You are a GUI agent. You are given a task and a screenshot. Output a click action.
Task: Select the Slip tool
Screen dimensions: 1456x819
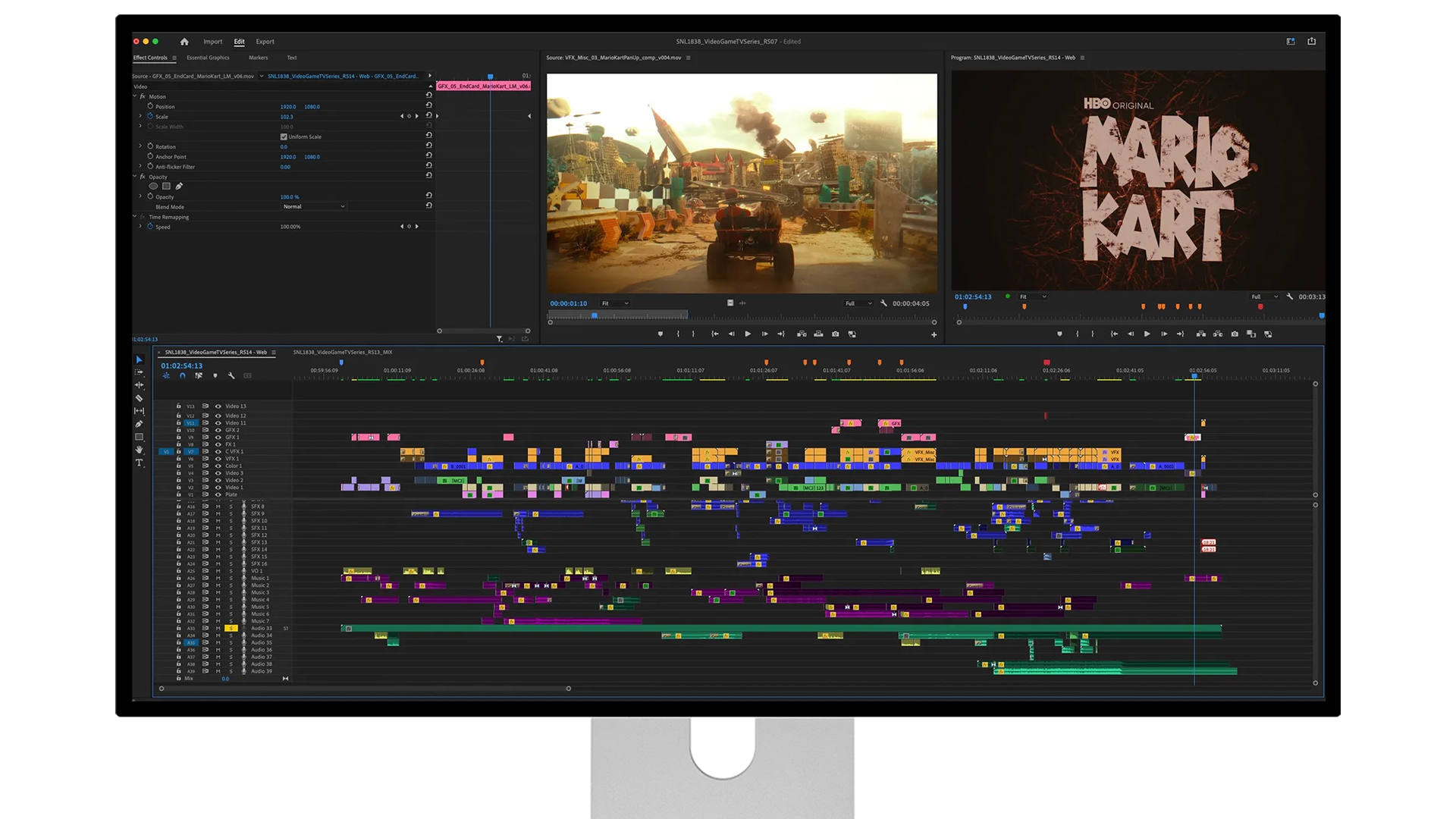(140, 411)
